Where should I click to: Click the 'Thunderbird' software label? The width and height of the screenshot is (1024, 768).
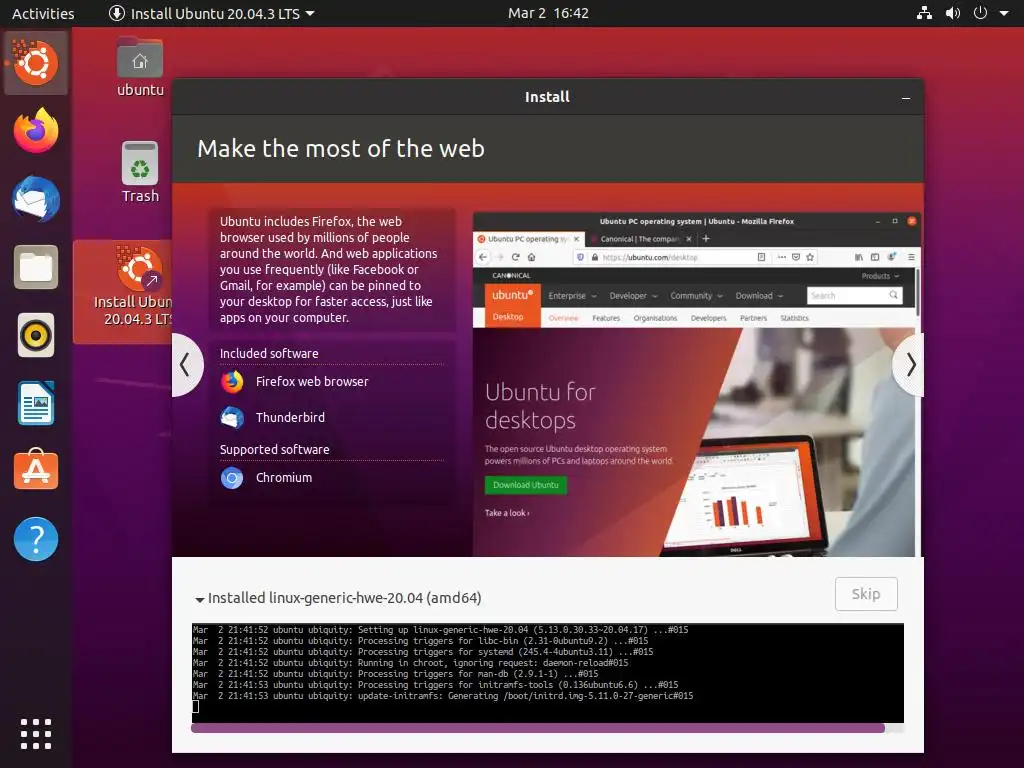(x=290, y=417)
